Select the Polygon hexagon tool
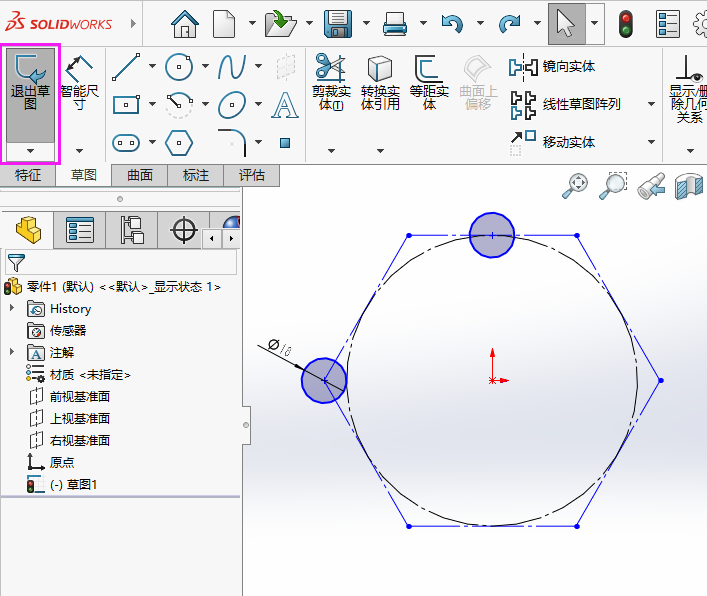 click(179, 143)
